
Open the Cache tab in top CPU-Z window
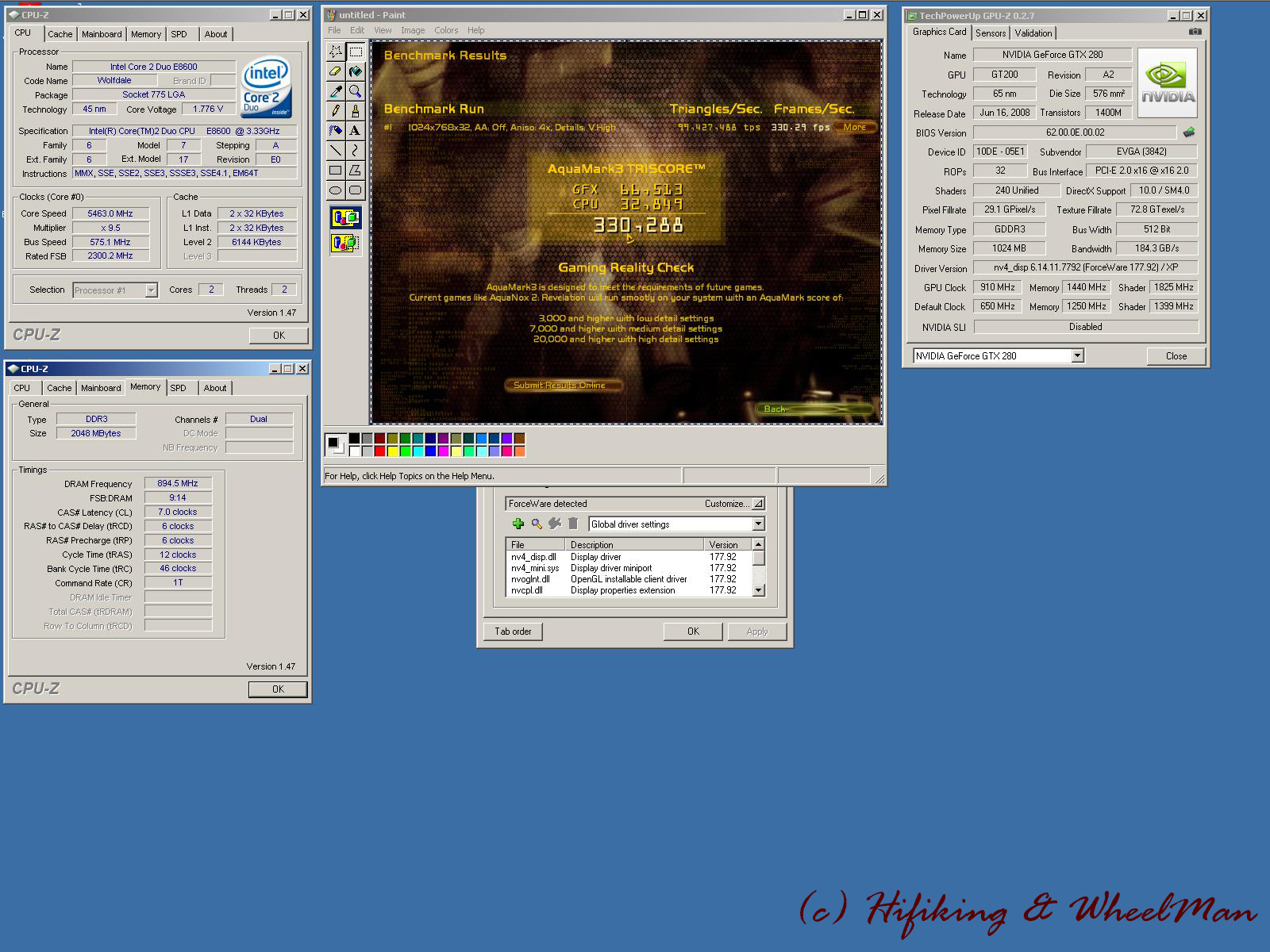[60, 34]
